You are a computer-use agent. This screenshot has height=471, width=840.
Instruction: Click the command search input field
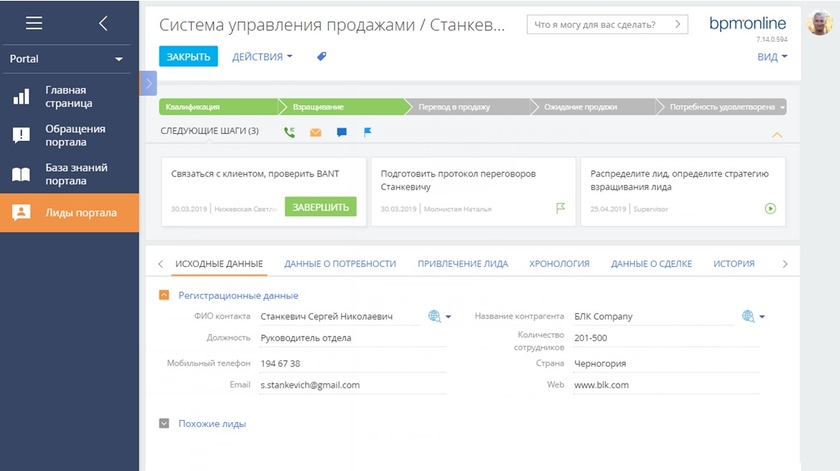600,24
